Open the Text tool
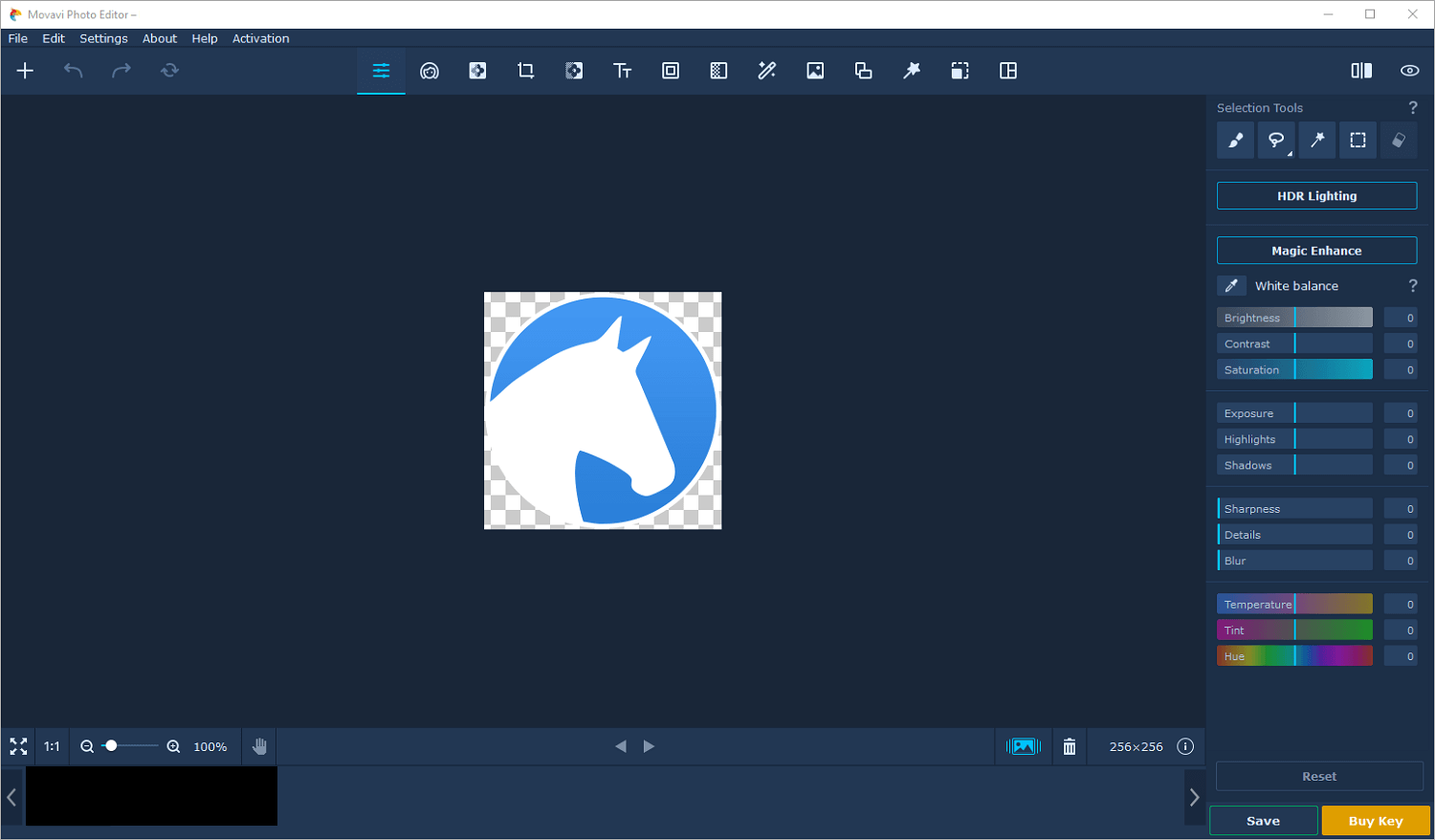Screen dimensions: 1435x840 [622, 71]
